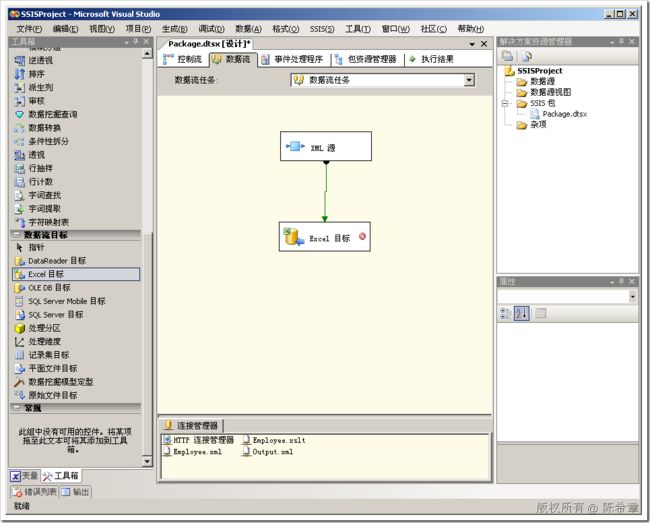Viewport: 650px width, 523px height.
Task: Open the properties object dropdown
Action: [632, 296]
